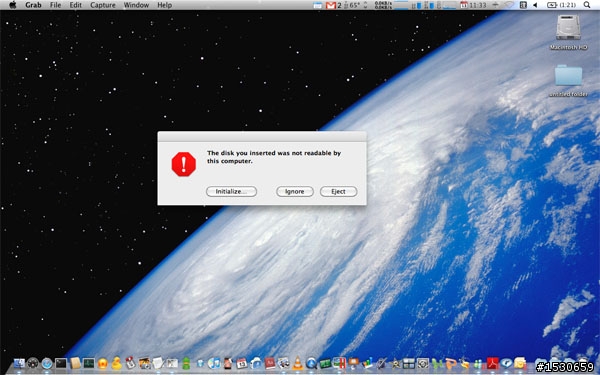Screen dimensions: 600x375
Task: Open Terminal from the Dock
Action: 61,364
